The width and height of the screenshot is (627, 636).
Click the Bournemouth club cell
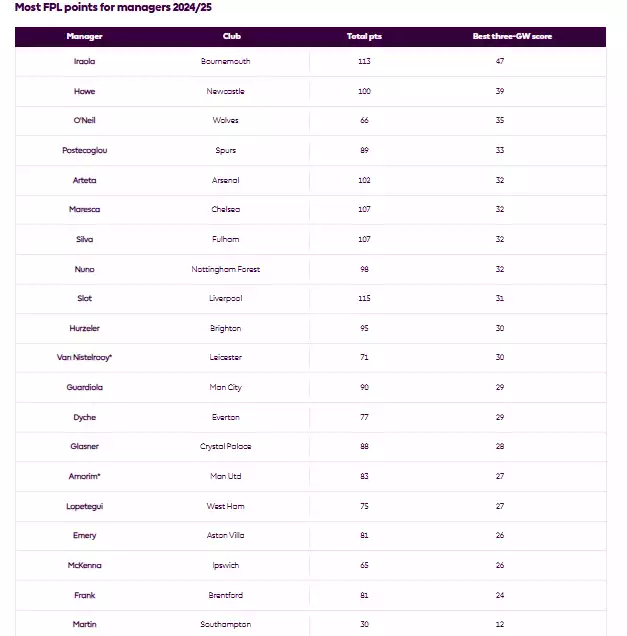click(x=225, y=61)
